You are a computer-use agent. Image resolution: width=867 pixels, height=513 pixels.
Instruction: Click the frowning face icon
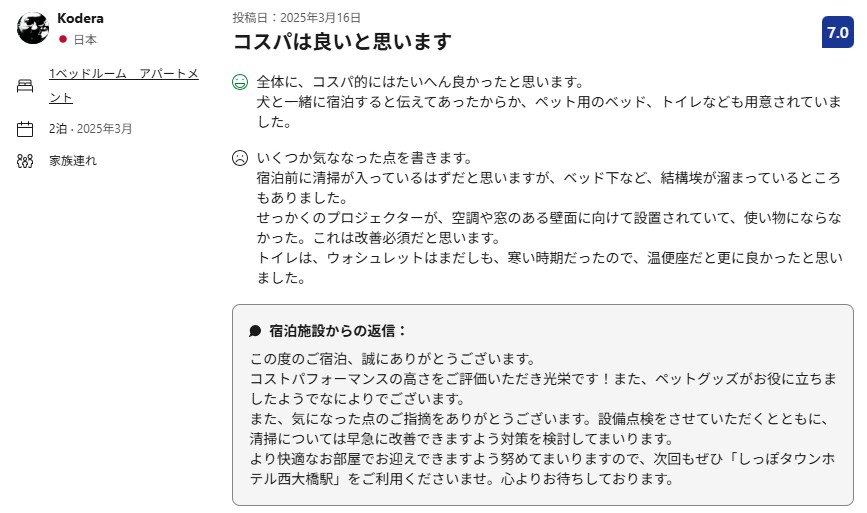(x=240, y=158)
